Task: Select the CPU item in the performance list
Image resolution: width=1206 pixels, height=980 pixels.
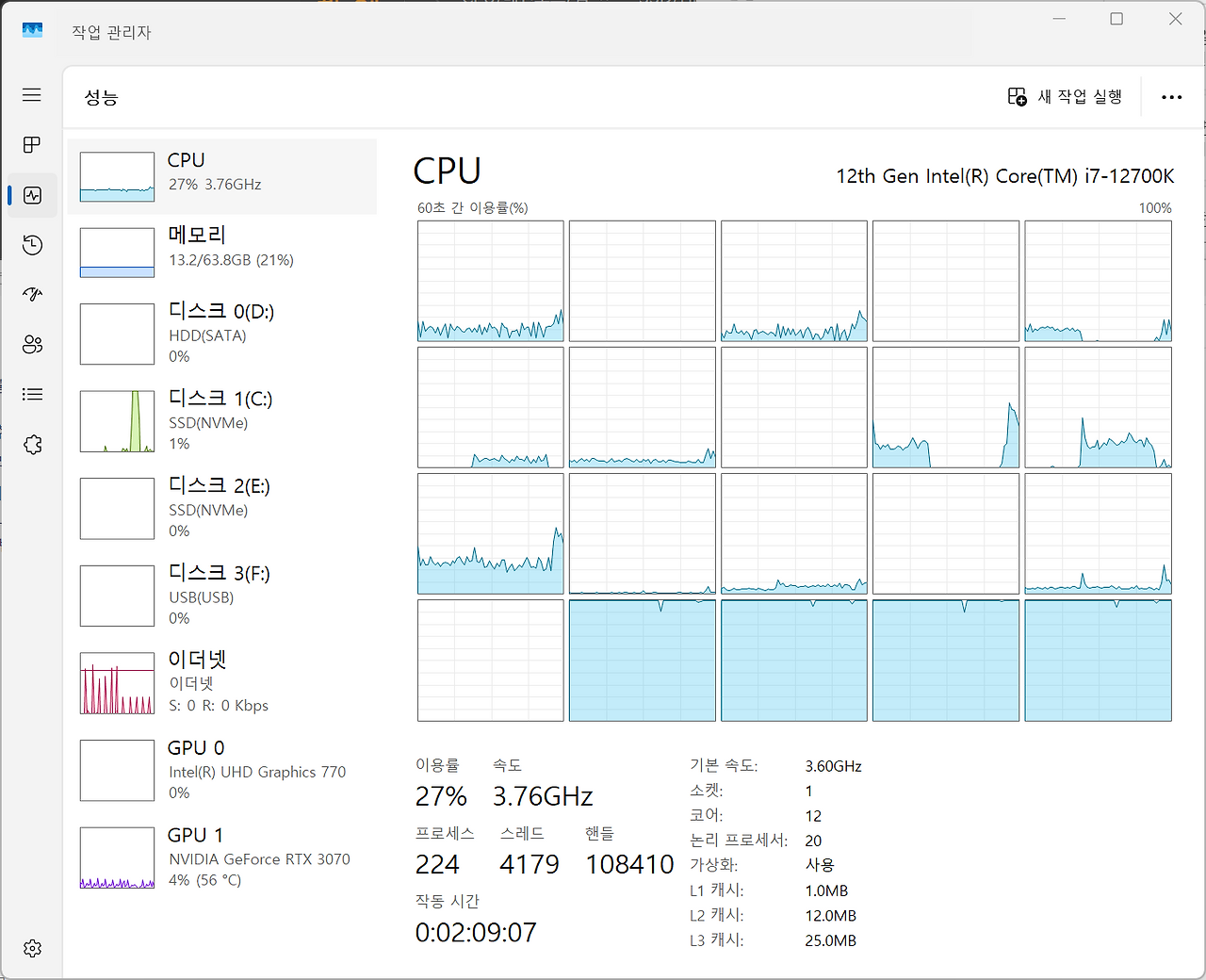Action: [222, 177]
